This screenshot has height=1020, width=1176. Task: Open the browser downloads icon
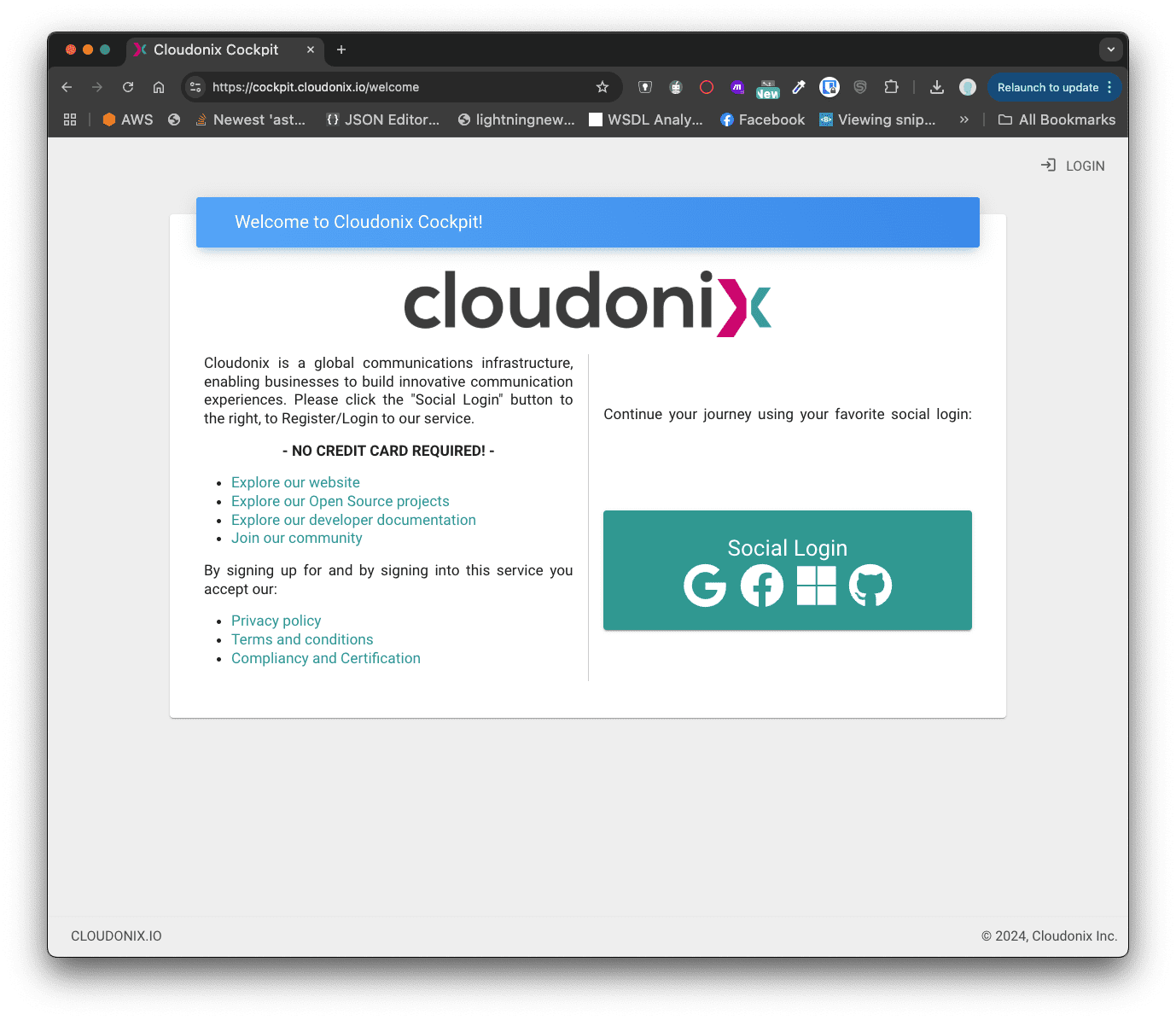click(936, 87)
